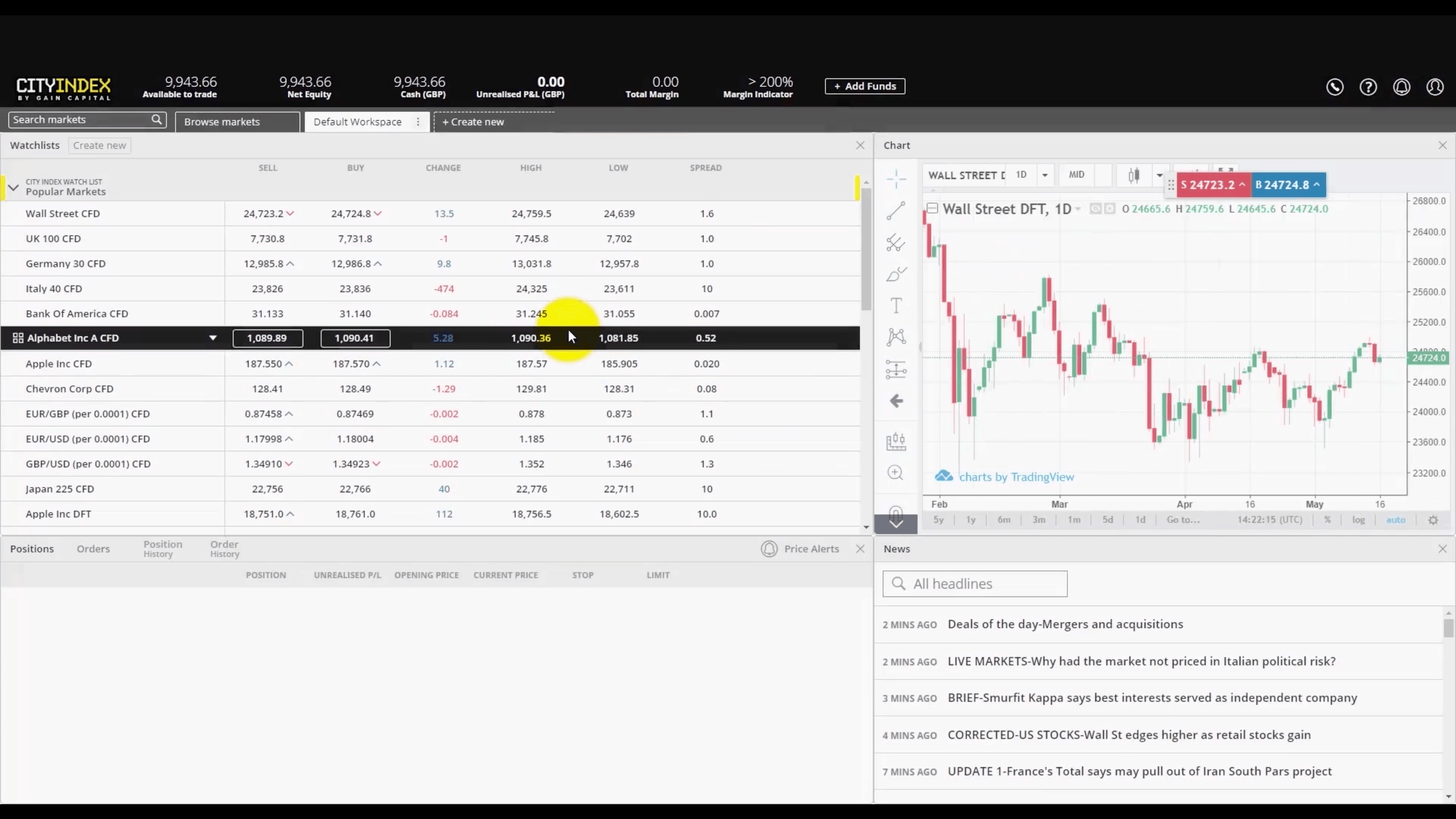Toggle auto scale on the chart
Viewport: 1456px width, 819px height.
click(1395, 520)
